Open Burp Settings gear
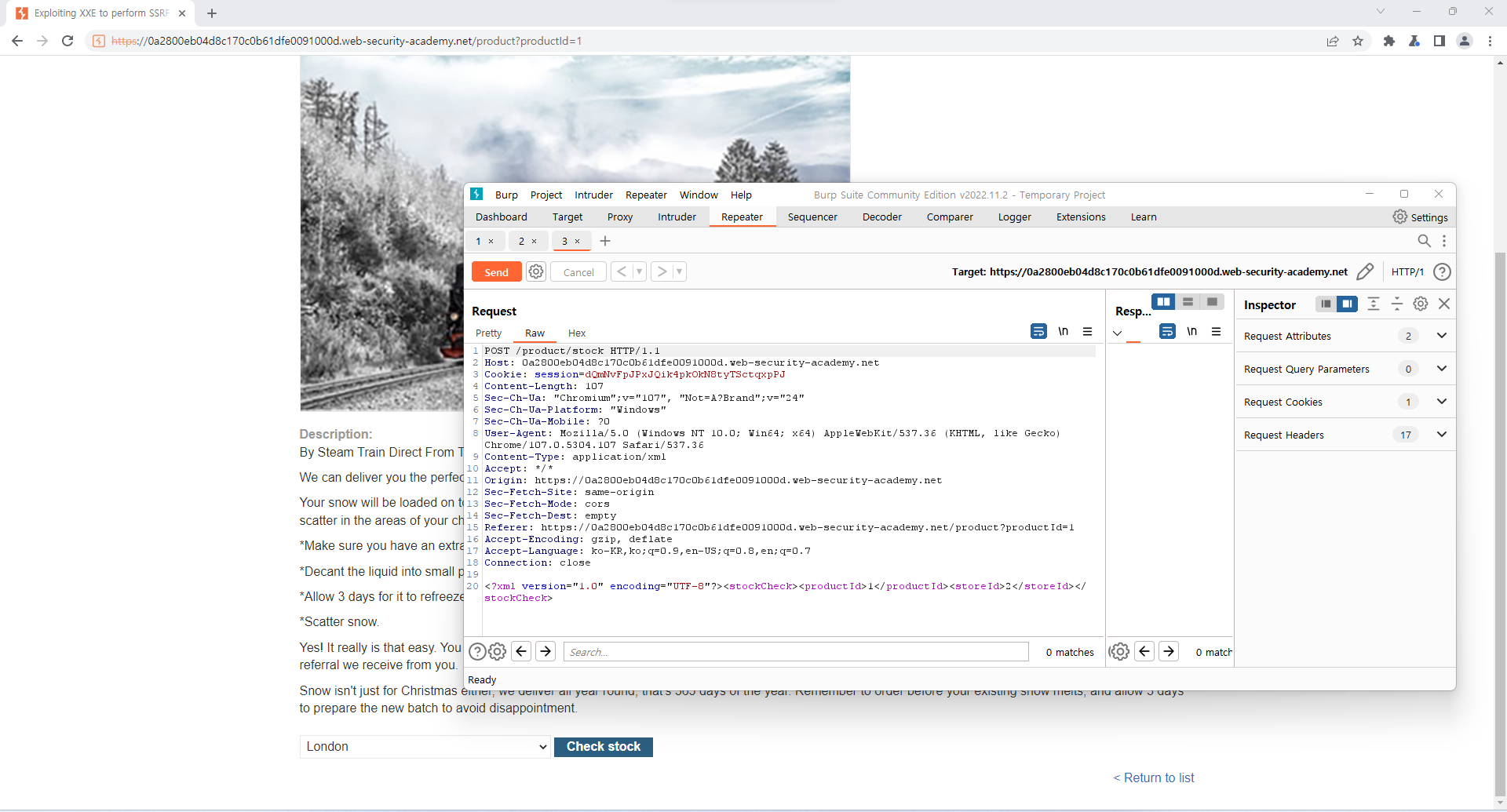The image size is (1507, 812). tap(1400, 217)
